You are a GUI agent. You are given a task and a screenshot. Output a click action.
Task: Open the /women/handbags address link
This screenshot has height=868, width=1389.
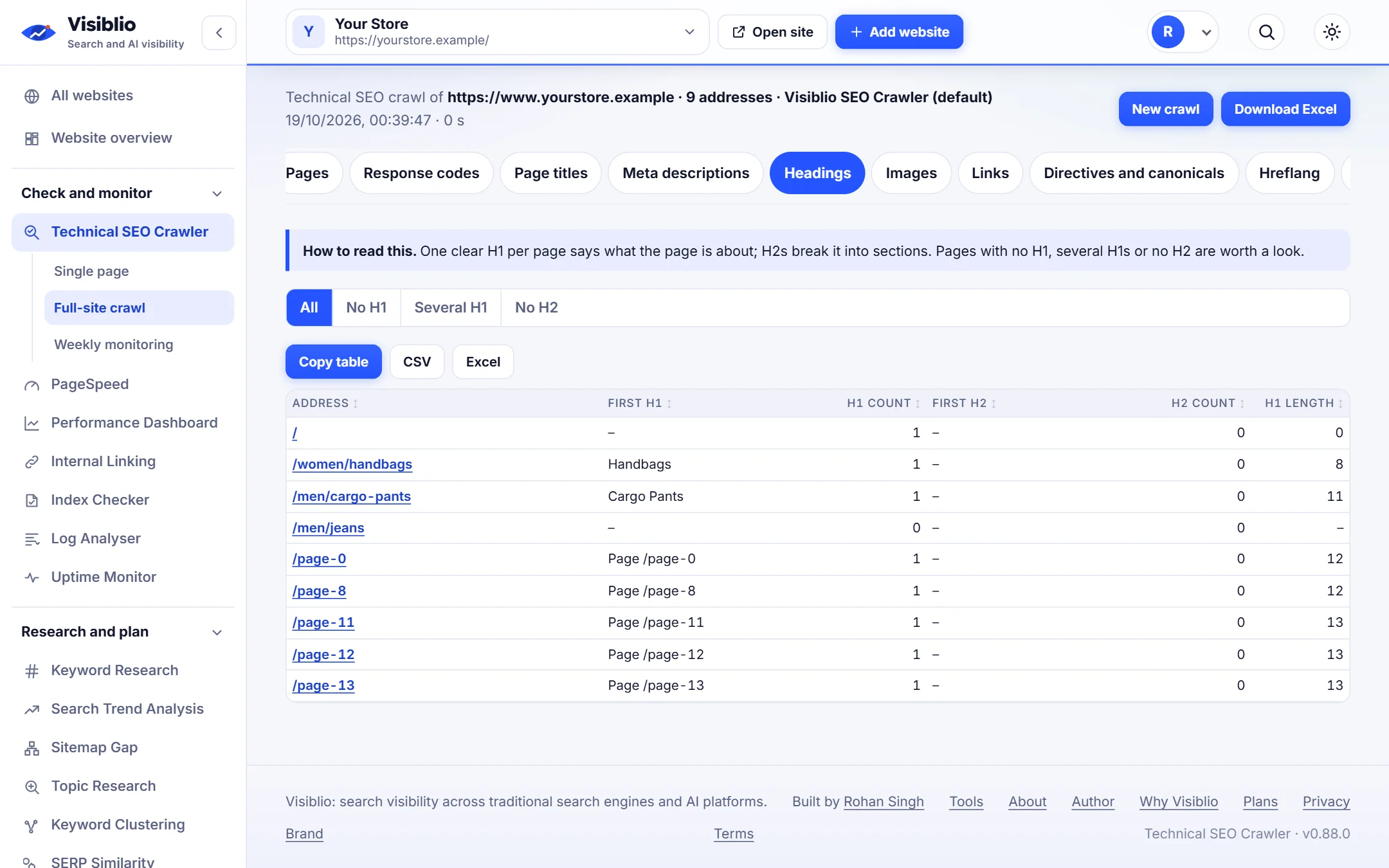coord(352,464)
